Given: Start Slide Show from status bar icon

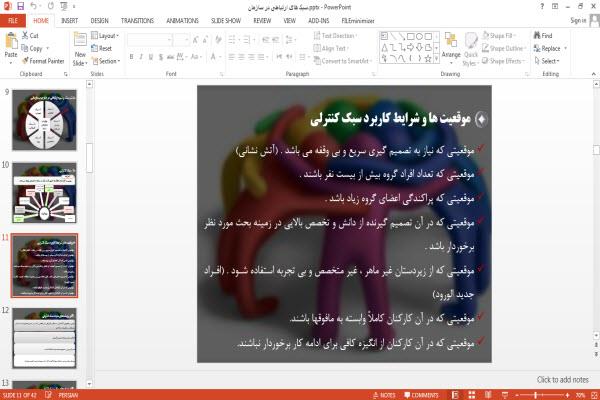Looking at the screenshot, I should coord(505,395).
